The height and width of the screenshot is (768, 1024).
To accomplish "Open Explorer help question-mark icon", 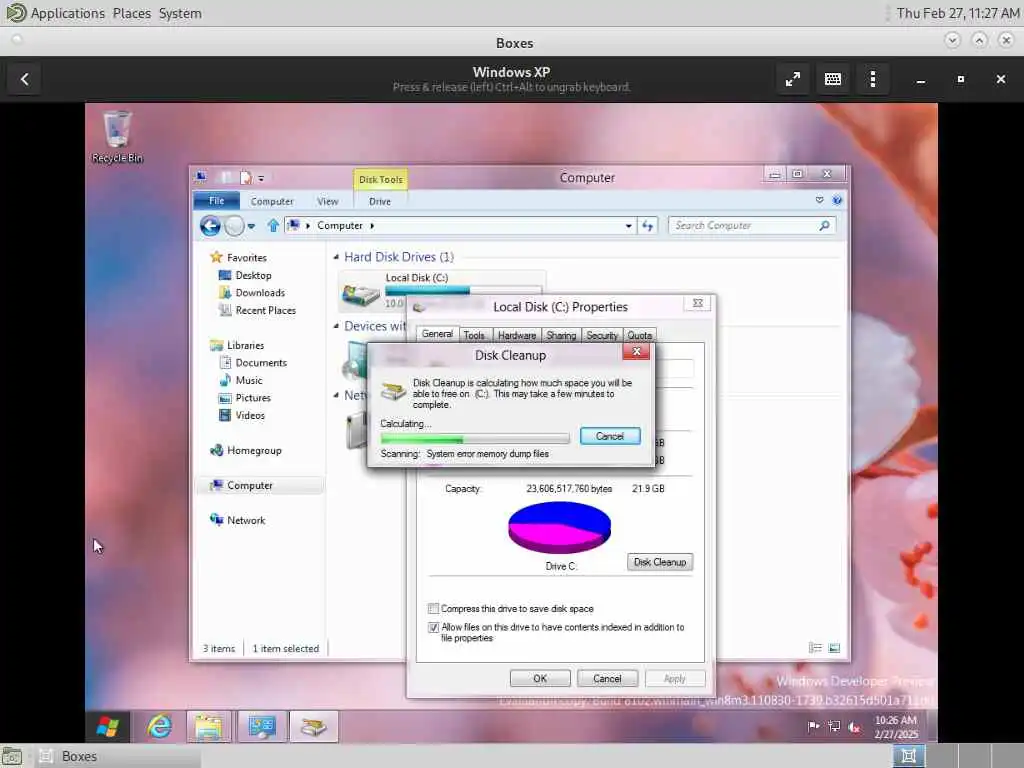I will [x=837, y=200].
